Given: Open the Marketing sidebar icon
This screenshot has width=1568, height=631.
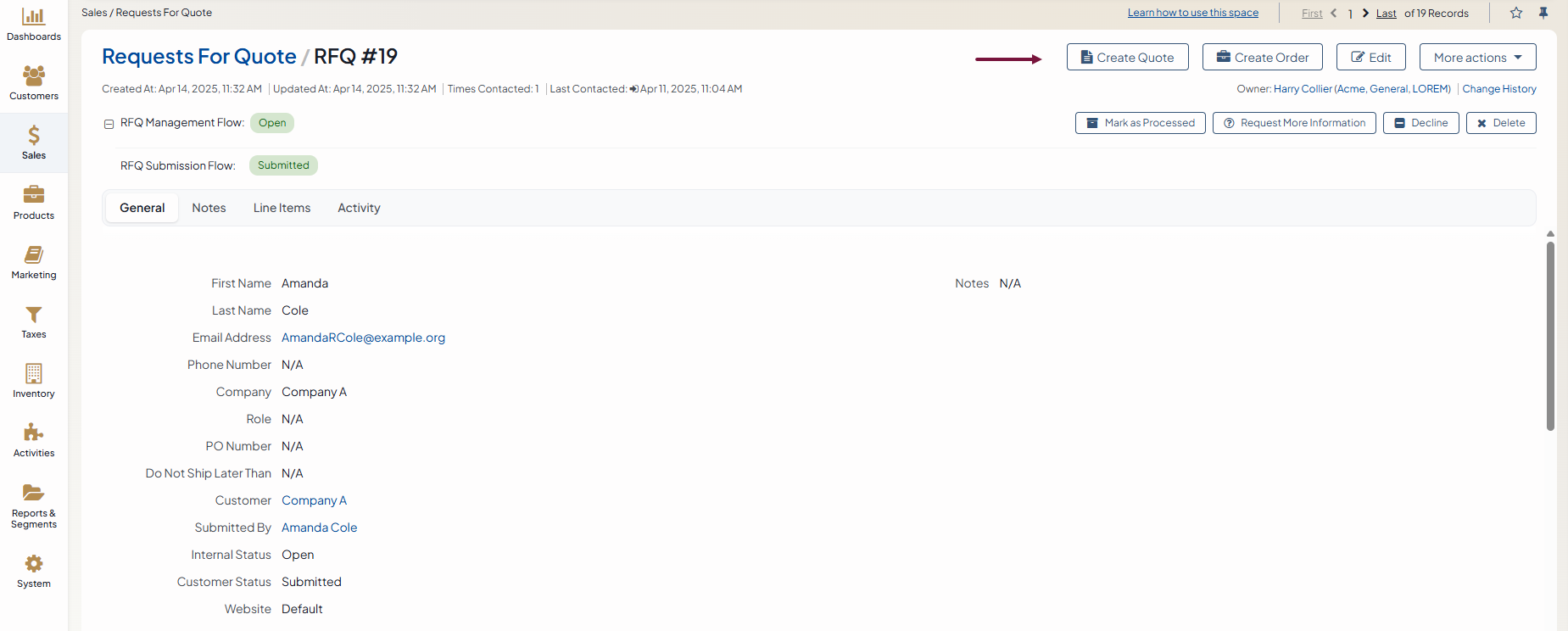Looking at the screenshot, I should (34, 255).
